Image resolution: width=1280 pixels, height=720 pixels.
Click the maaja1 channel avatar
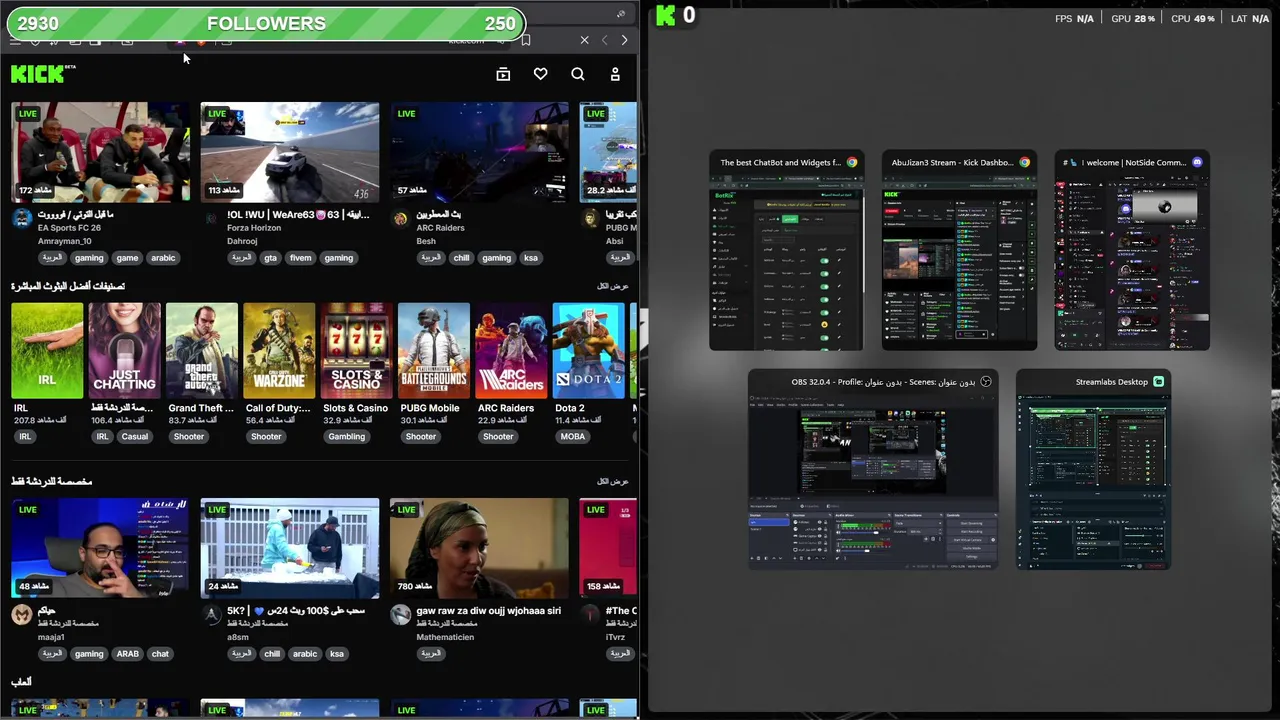(22, 615)
